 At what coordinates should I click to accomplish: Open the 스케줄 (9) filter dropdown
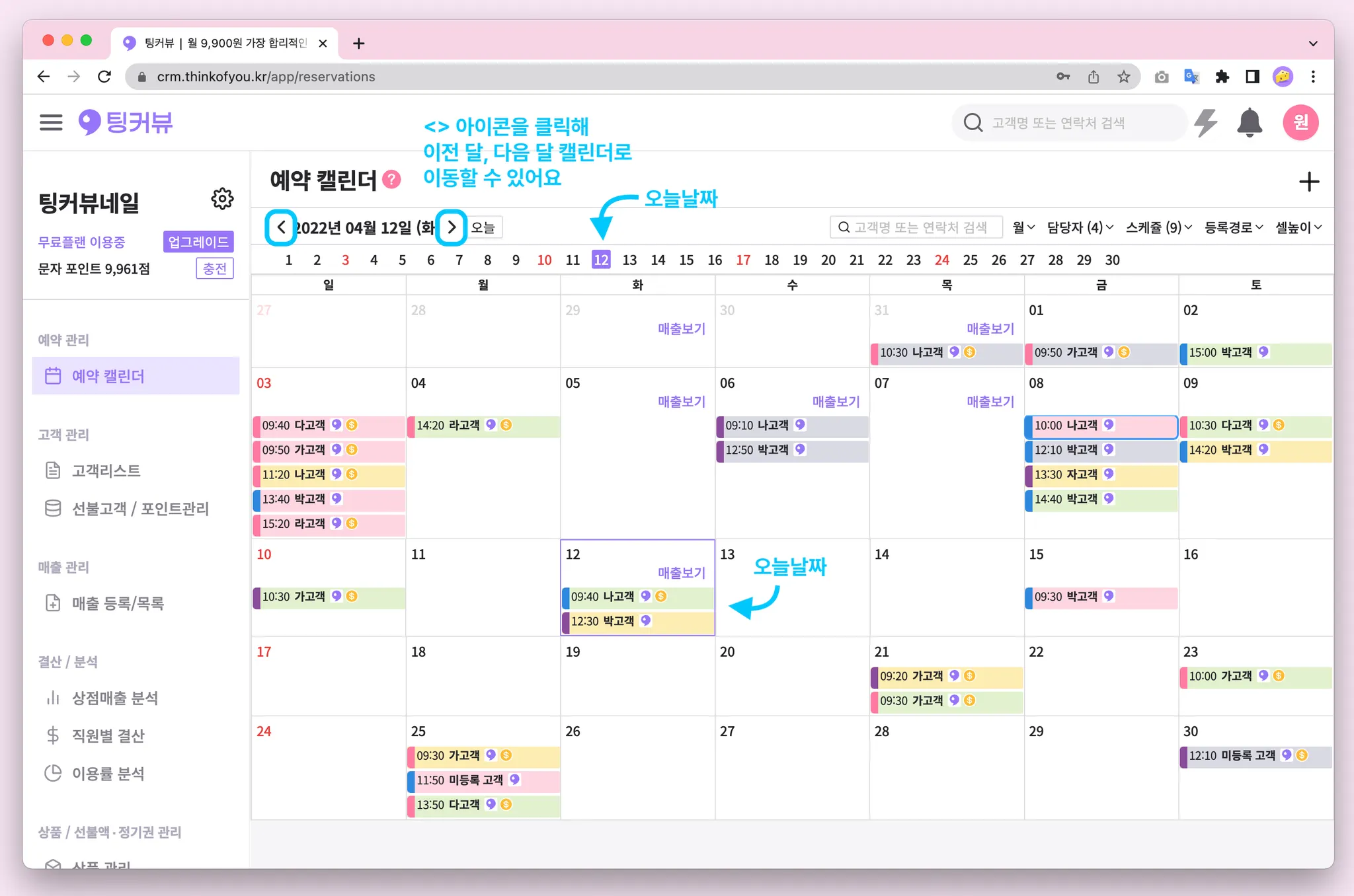(1158, 227)
